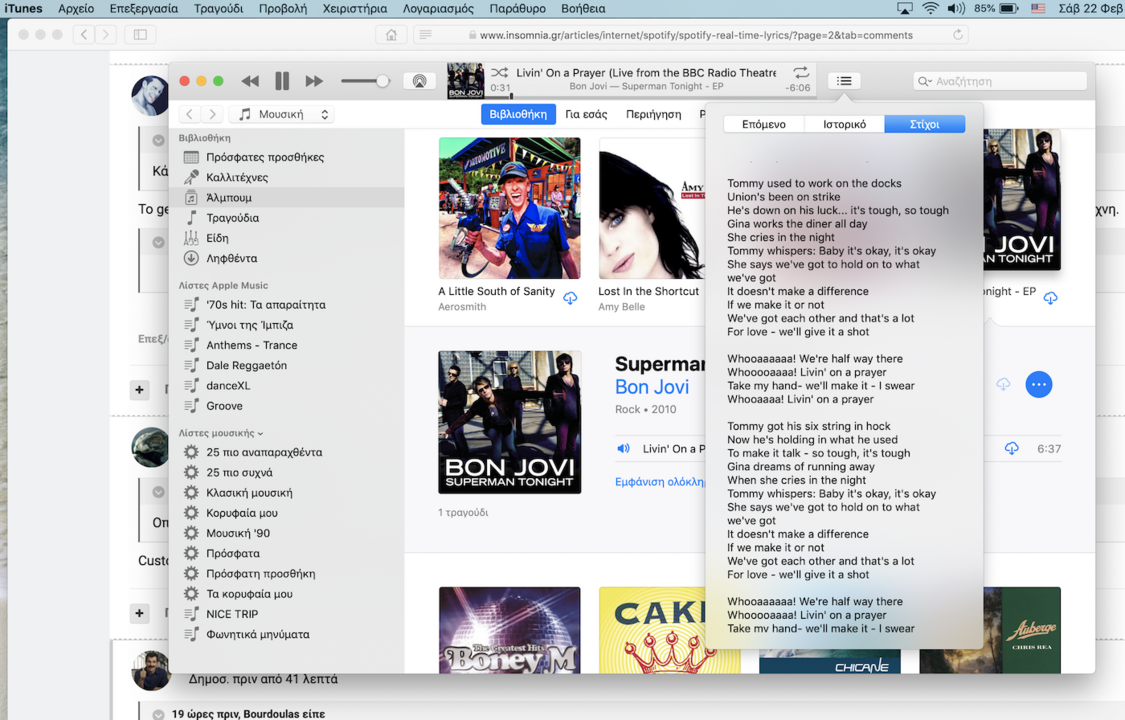Image resolution: width=1125 pixels, height=720 pixels.
Task: Click the Αναζήτηση search field
Action: pos(1000,81)
